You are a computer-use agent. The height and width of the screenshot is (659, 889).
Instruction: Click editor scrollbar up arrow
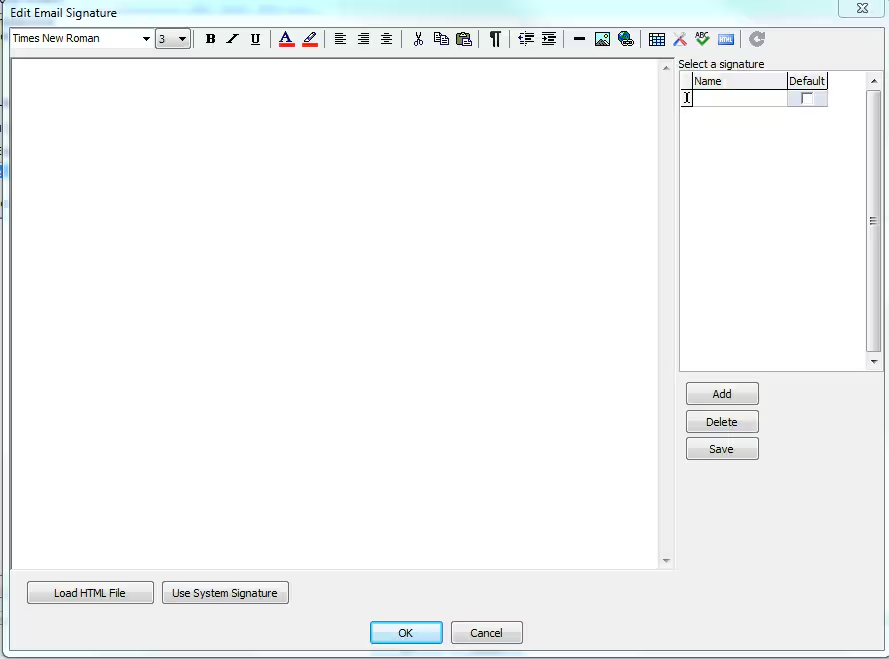pyautogui.click(x=666, y=68)
